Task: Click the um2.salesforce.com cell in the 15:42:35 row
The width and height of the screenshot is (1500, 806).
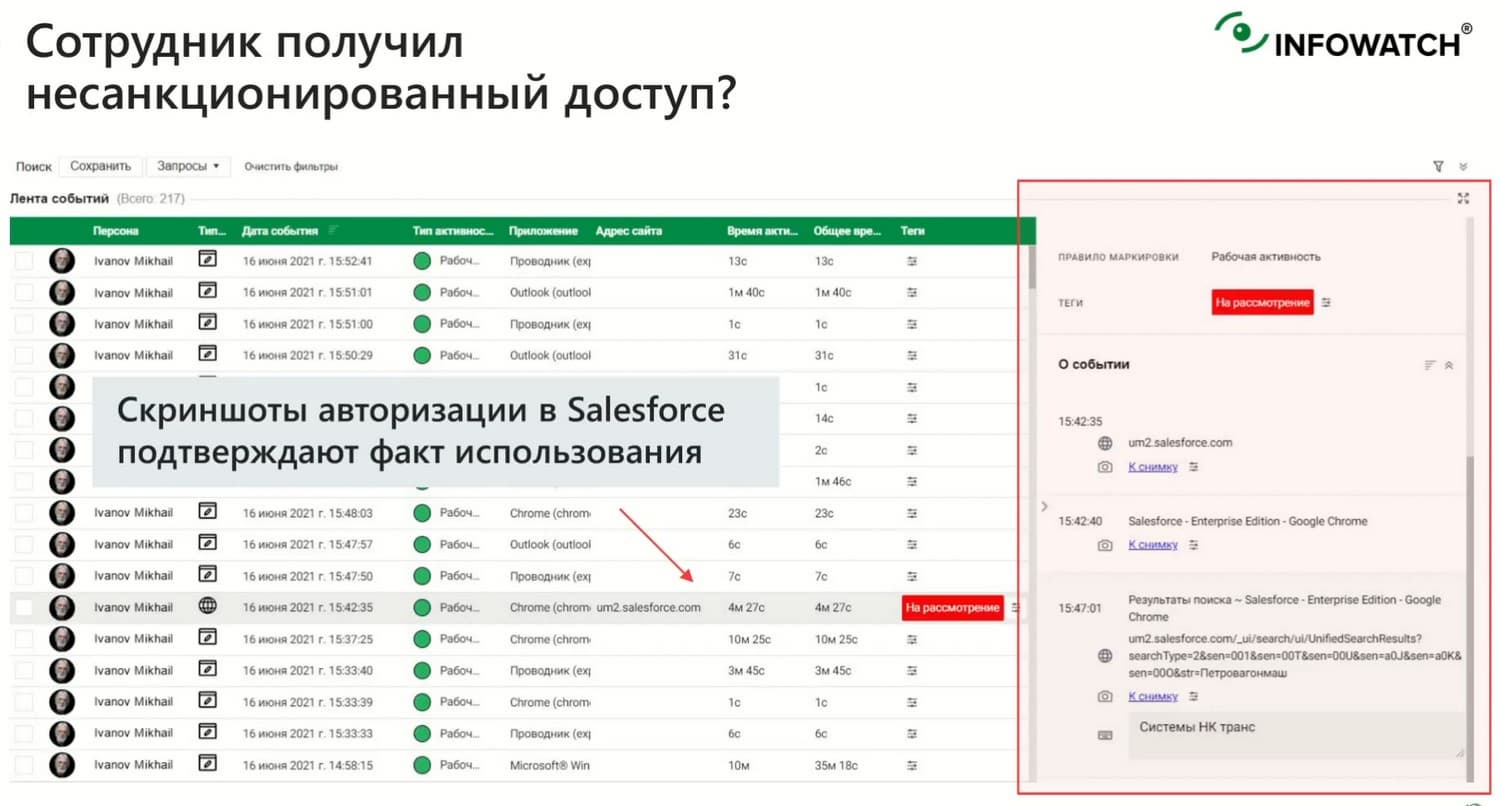Action: point(648,607)
